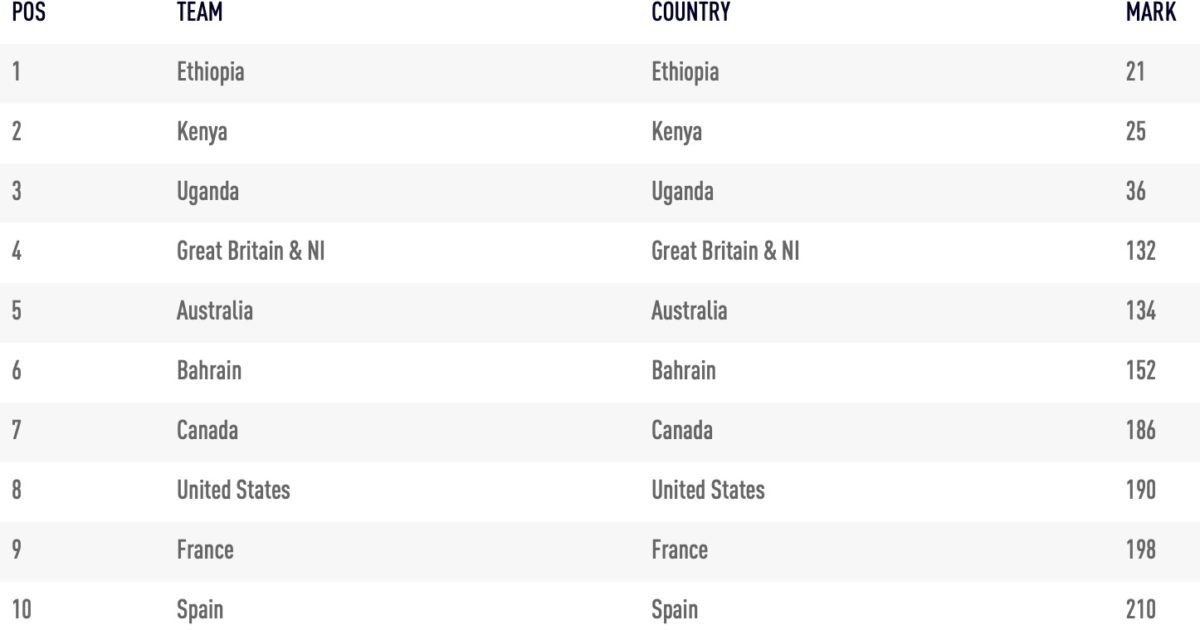Click position number 10
Screen dimensions: 1200x630
click(x=21, y=610)
